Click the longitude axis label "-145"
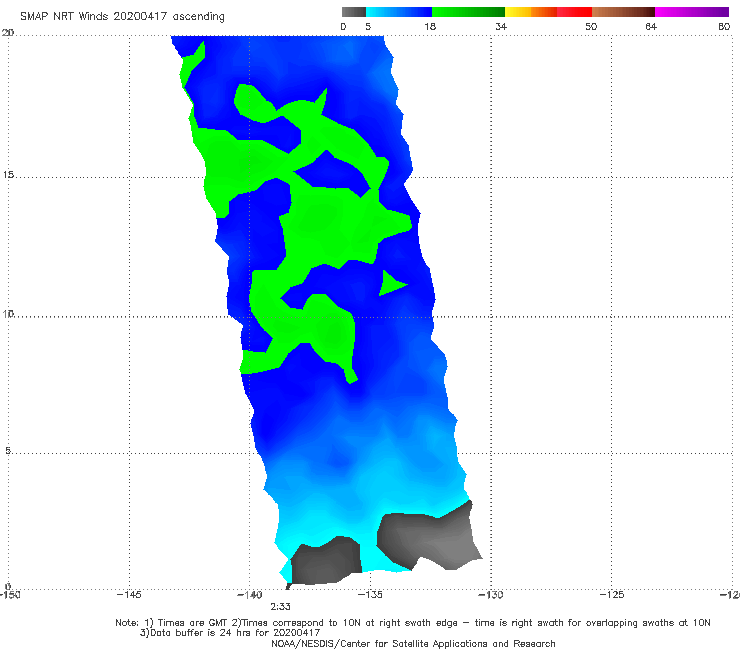 pyautogui.click(x=129, y=595)
